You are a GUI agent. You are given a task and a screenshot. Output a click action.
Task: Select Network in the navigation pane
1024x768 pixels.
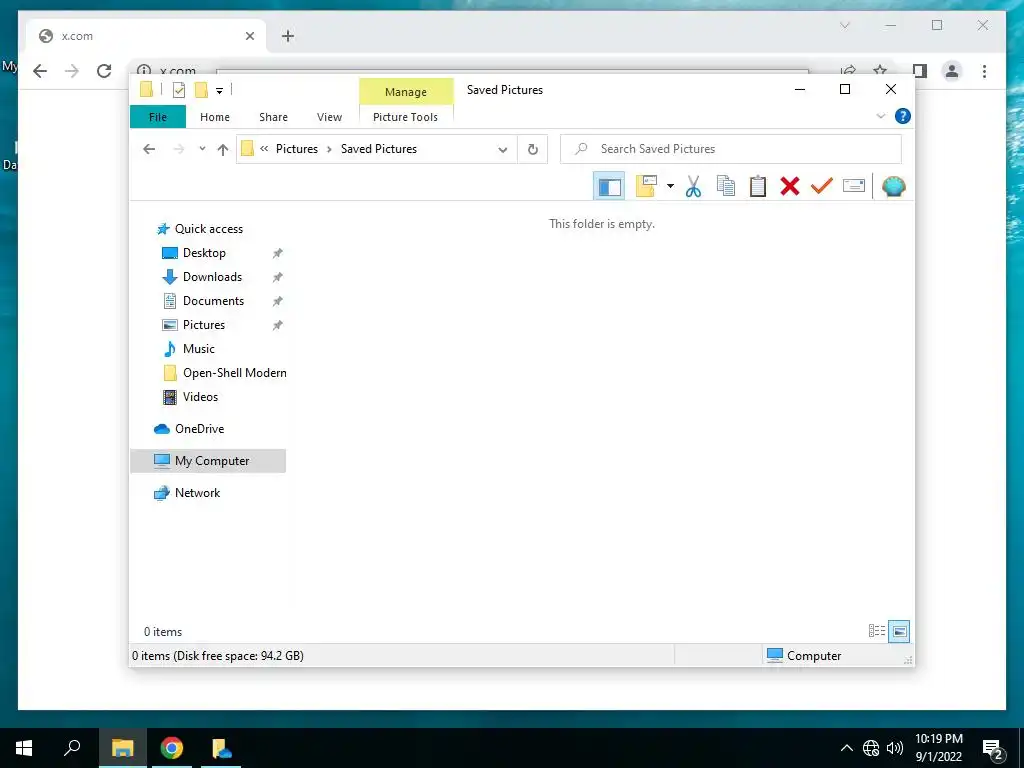click(197, 492)
